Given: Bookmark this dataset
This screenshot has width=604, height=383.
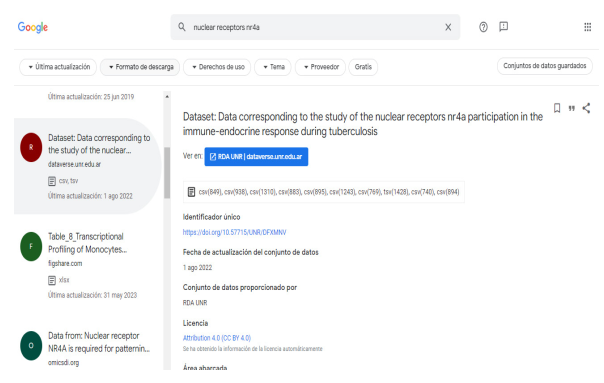Looking at the screenshot, I should pos(557,108).
